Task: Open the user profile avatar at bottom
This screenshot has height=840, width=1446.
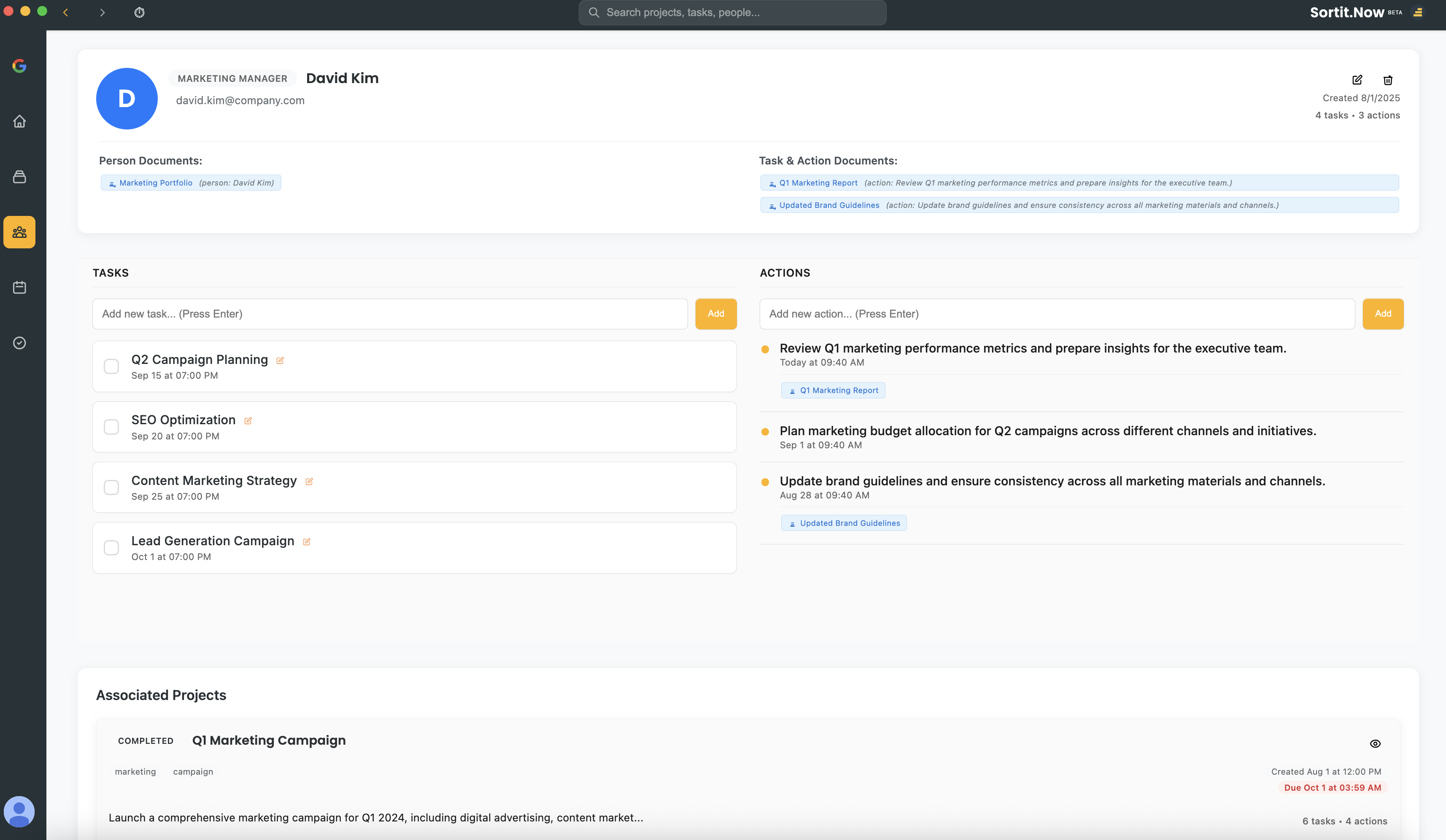Action: coord(19,811)
